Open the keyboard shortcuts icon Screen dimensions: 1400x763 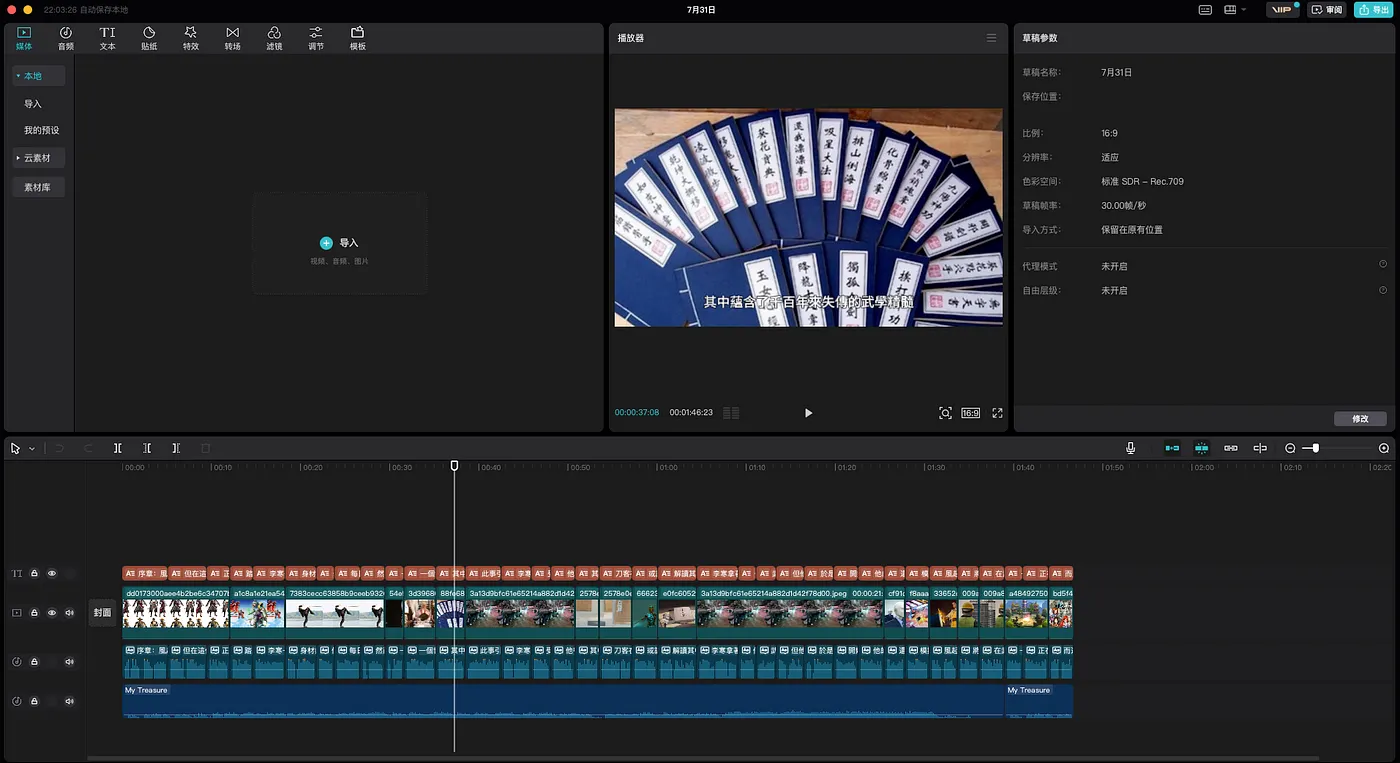click(1205, 10)
